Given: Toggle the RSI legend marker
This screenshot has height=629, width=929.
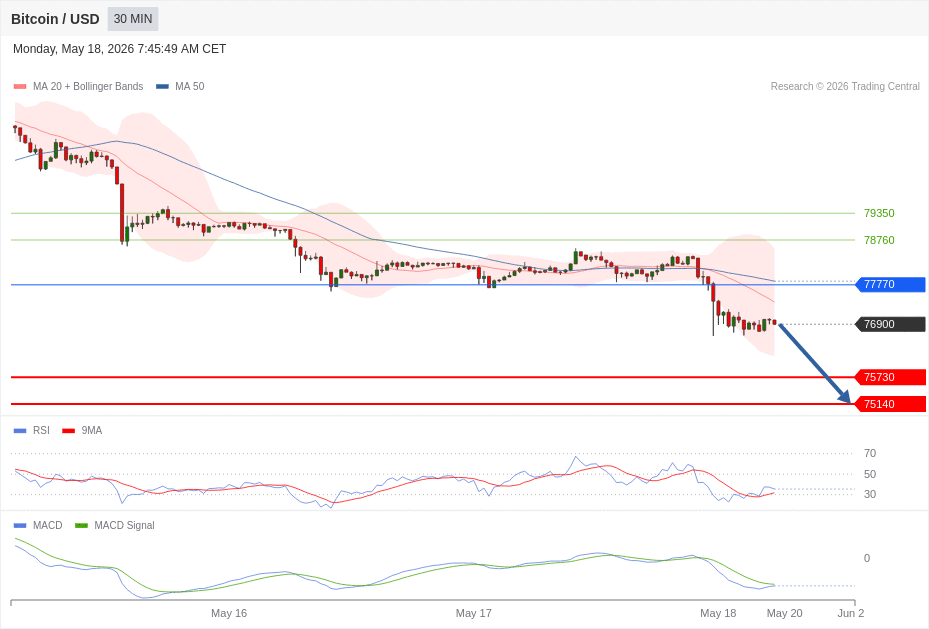Looking at the screenshot, I should click(x=20, y=431).
